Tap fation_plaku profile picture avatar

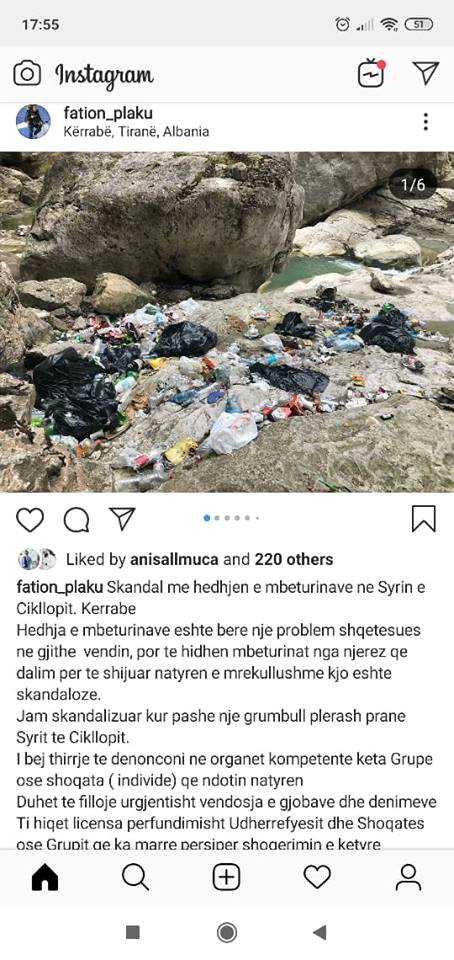pyautogui.click(x=33, y=121)
